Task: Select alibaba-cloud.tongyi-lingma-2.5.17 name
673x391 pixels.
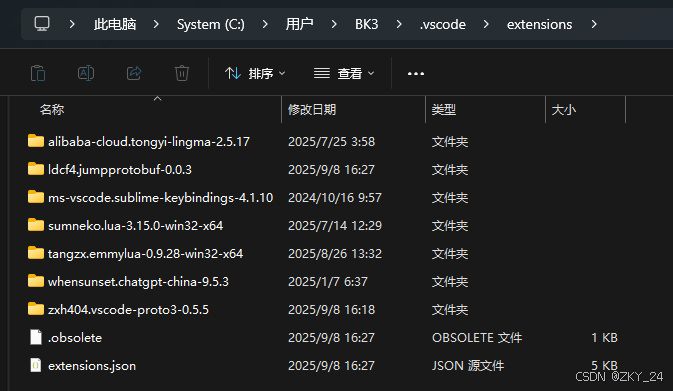Action: 149,142
